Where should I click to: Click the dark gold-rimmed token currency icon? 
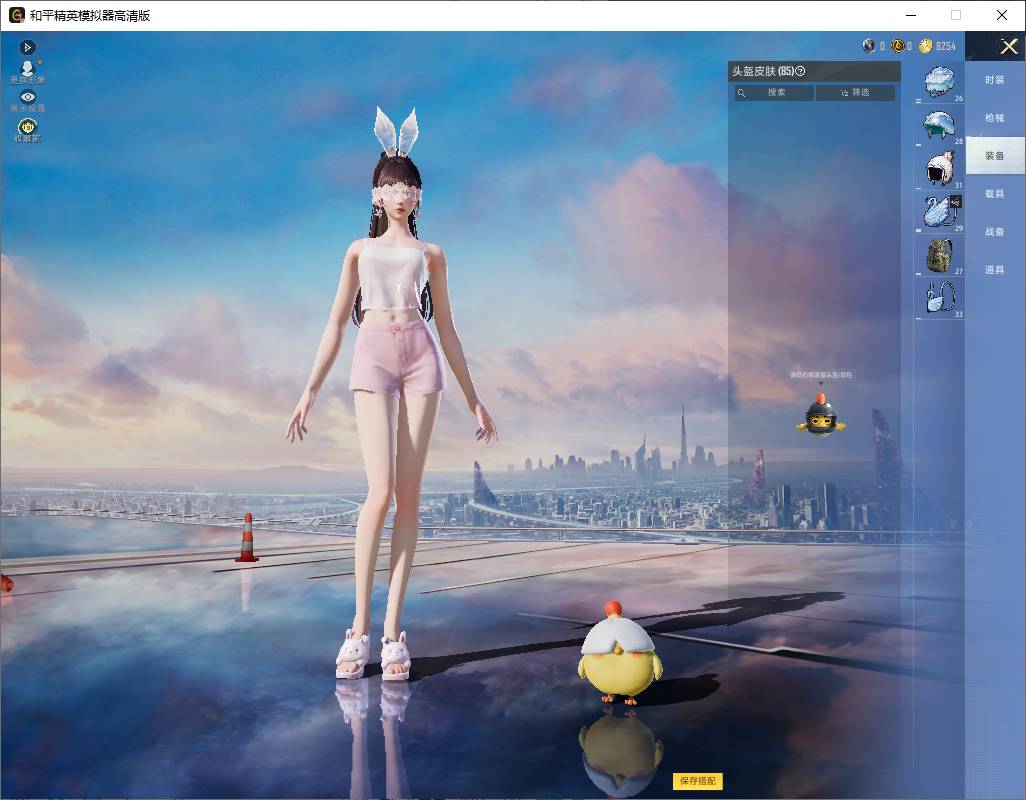(x=897, y=46)
